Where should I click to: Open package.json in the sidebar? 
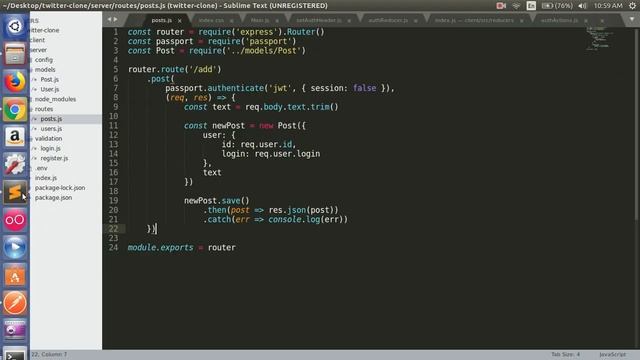pyautogui.click(x=53, y=198)
